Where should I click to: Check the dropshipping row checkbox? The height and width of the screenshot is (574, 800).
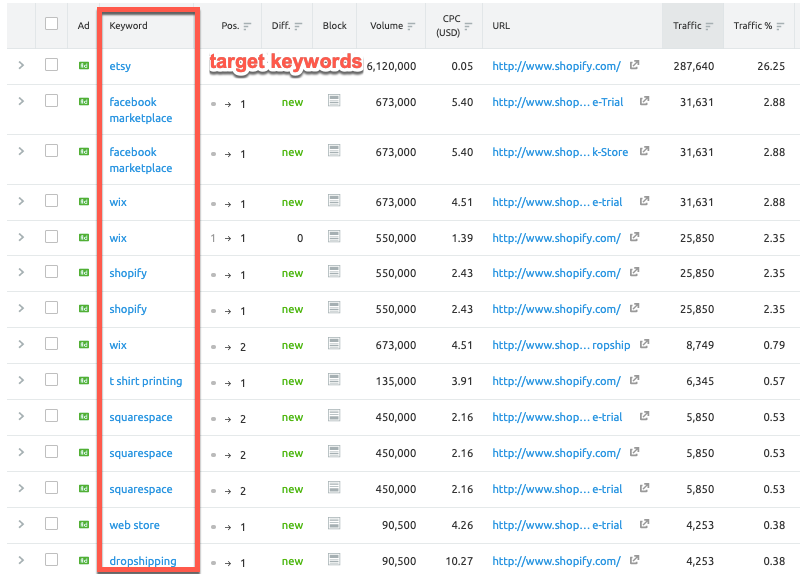point(52,560)
